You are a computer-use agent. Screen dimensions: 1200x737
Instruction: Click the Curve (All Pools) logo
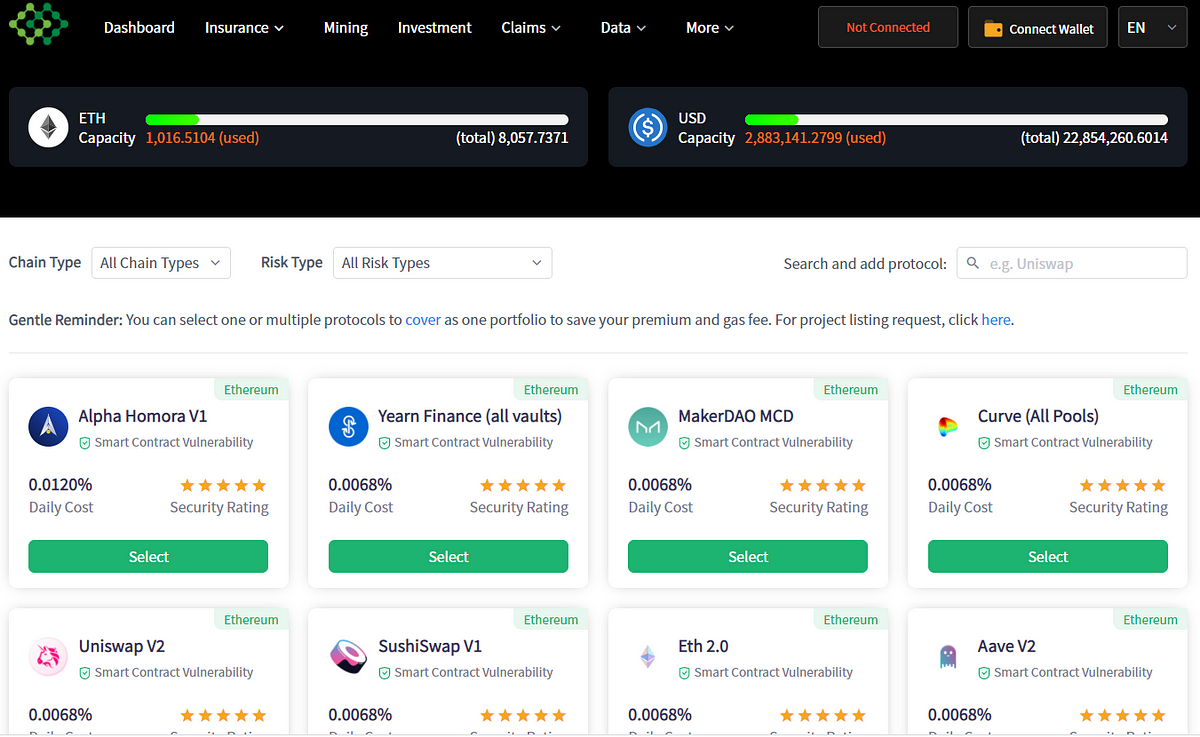(x=948, y=427)
